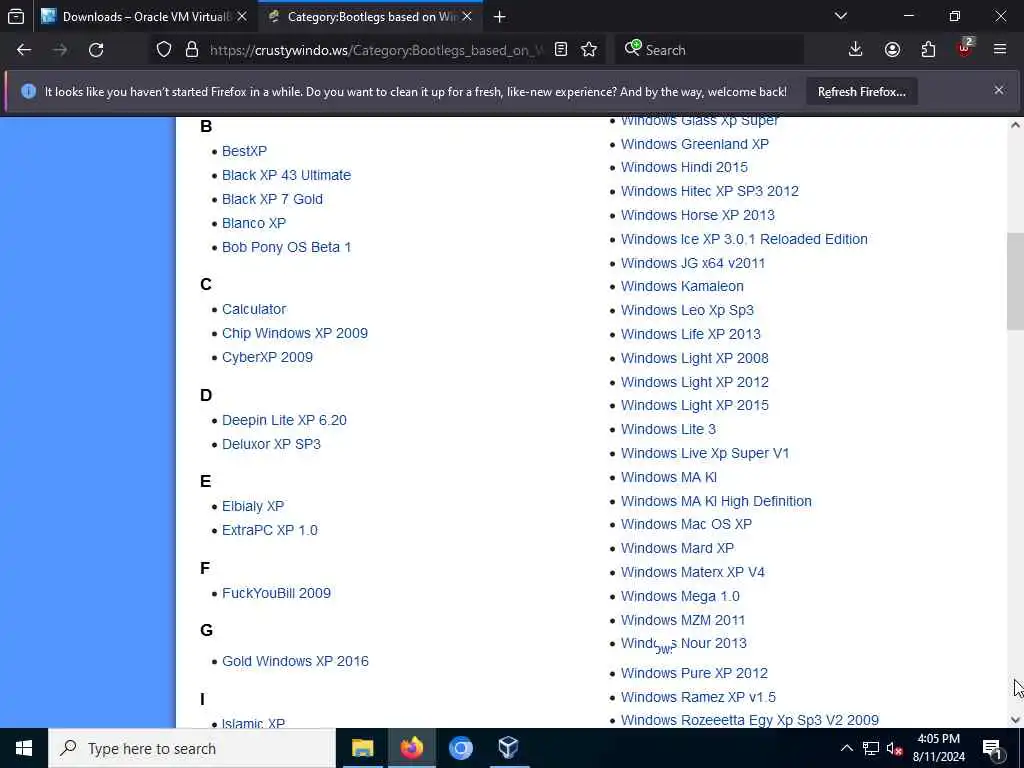Open Windows Ice XP 3.0.1 Reloaded Edition
The image size is (1024, 768).
pos(744,239)
